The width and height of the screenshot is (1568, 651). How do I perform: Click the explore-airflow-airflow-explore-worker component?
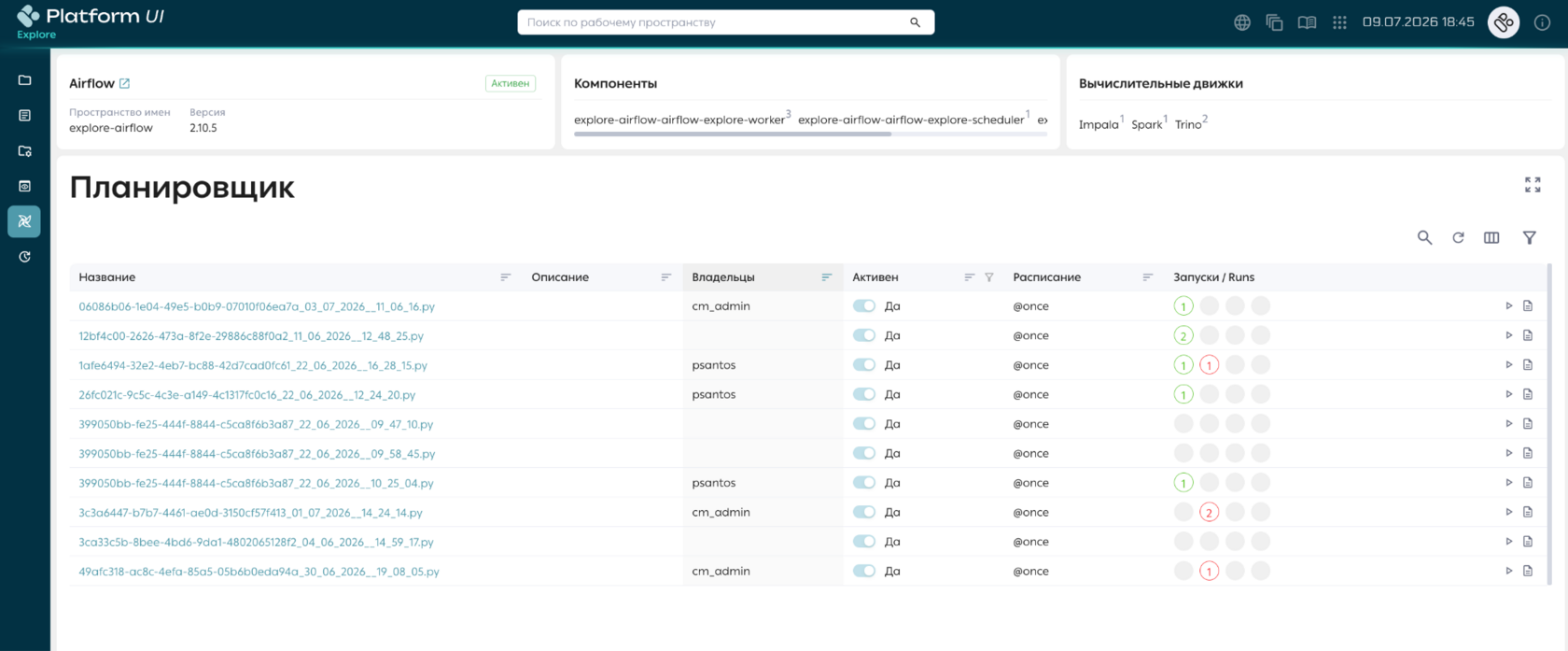coord(679,120)
